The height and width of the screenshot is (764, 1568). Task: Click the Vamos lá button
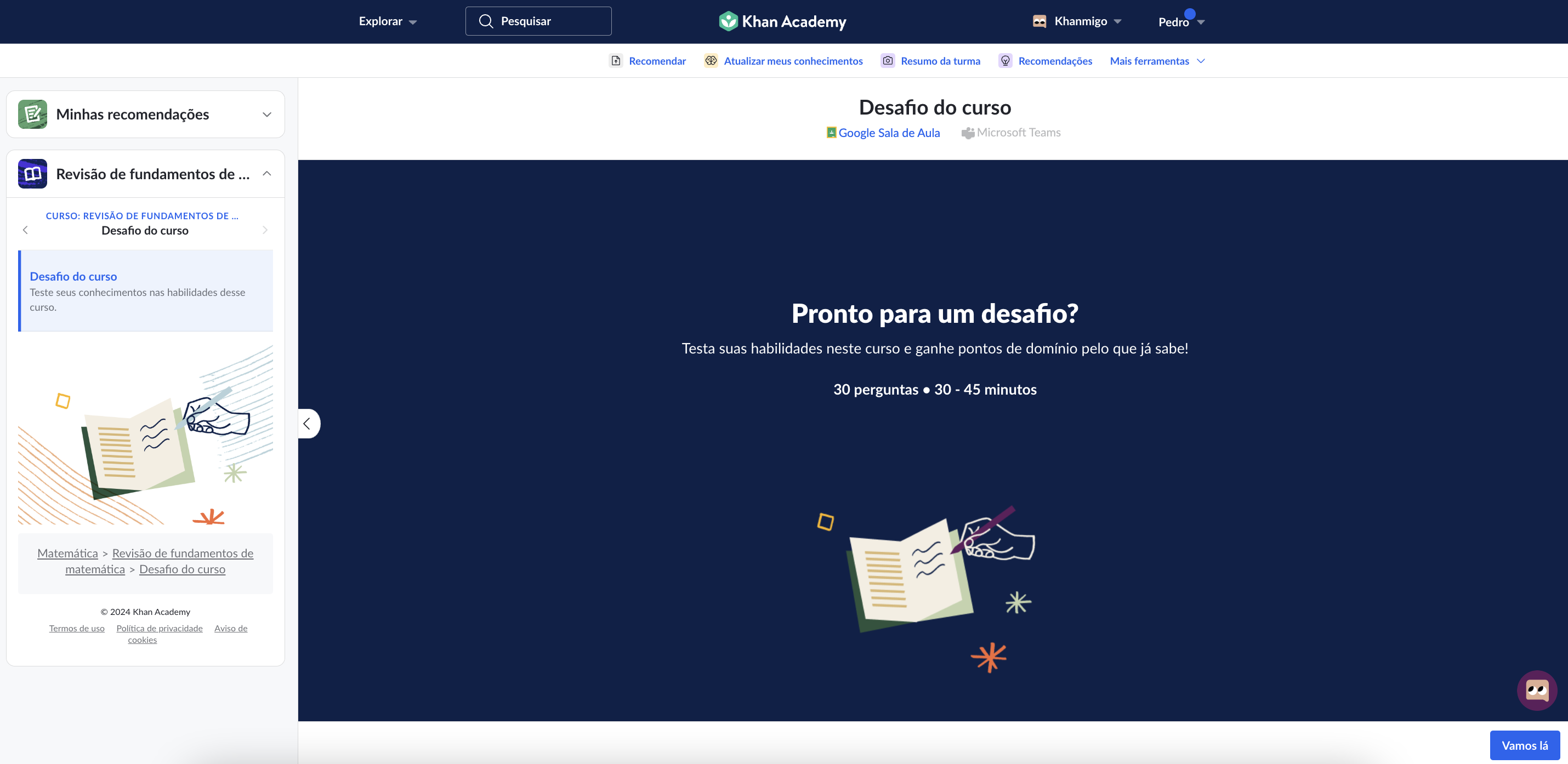(x=1525, y=745)
